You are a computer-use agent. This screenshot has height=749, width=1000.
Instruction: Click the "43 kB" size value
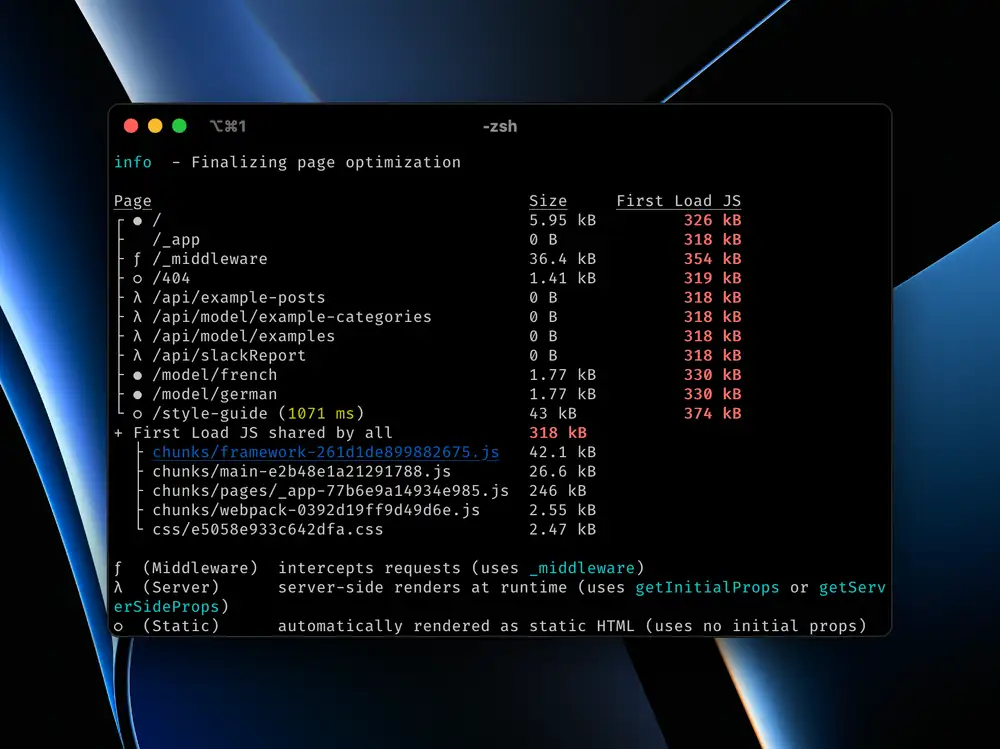[x=553, y=413]
